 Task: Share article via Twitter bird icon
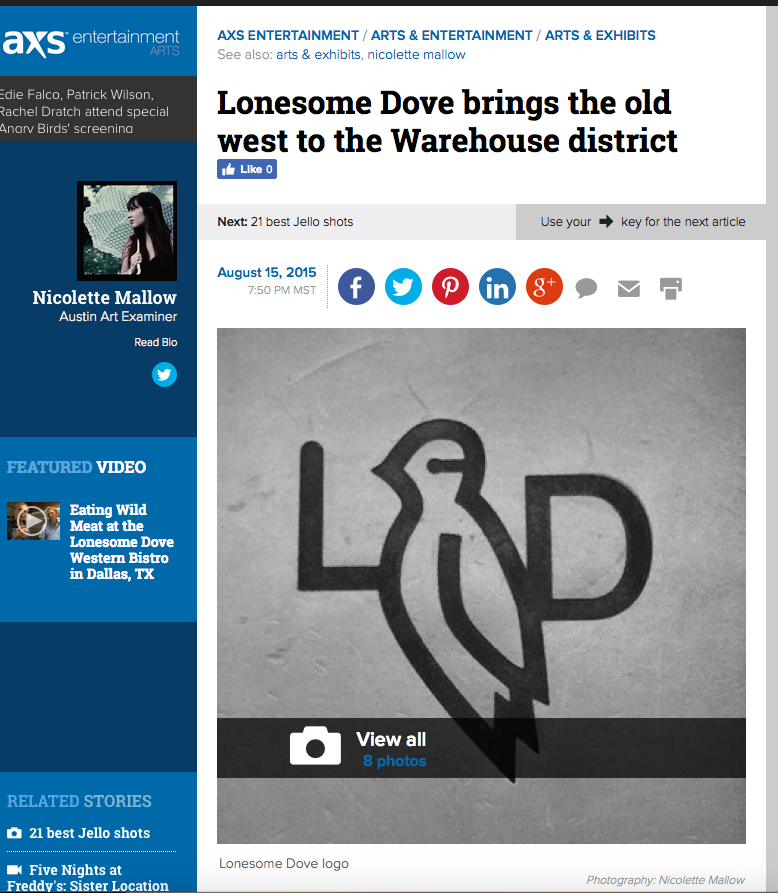pos(403,286)
